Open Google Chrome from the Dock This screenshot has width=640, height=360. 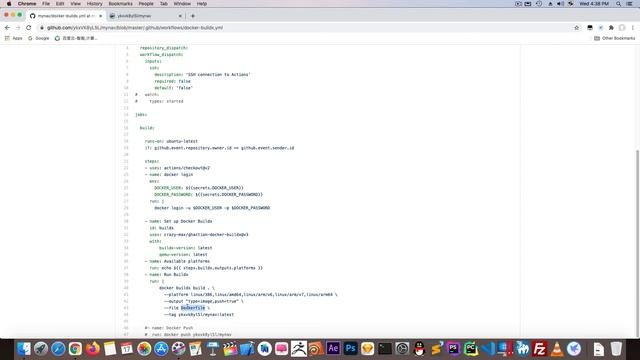tap(75, 349)
